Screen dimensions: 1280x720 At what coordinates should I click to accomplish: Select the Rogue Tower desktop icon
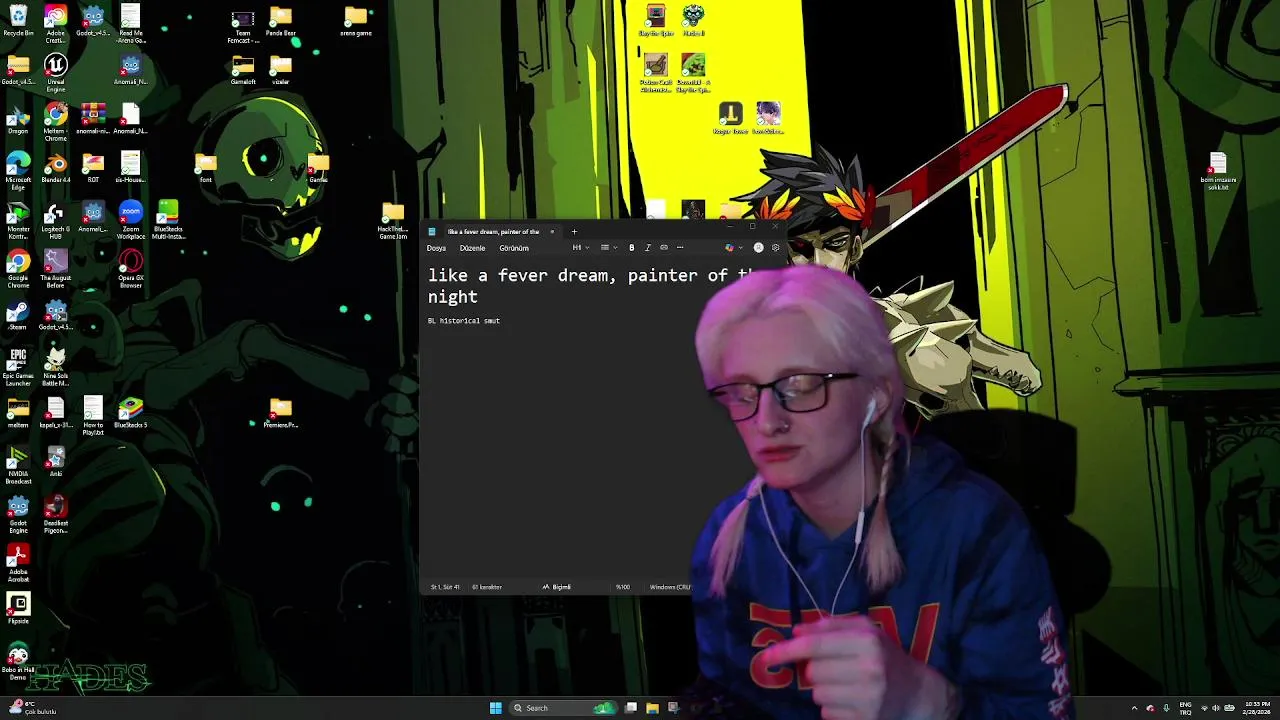730,118
